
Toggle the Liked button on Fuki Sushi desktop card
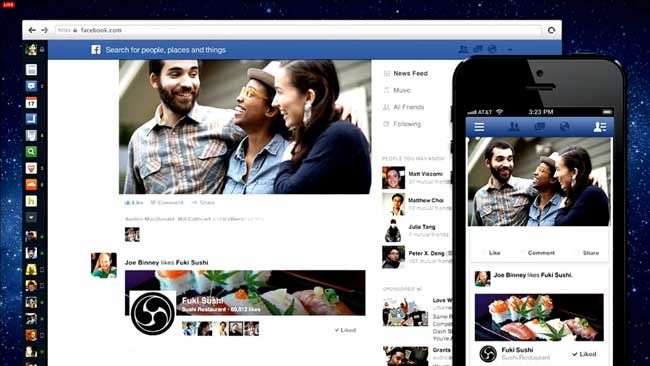345,330
